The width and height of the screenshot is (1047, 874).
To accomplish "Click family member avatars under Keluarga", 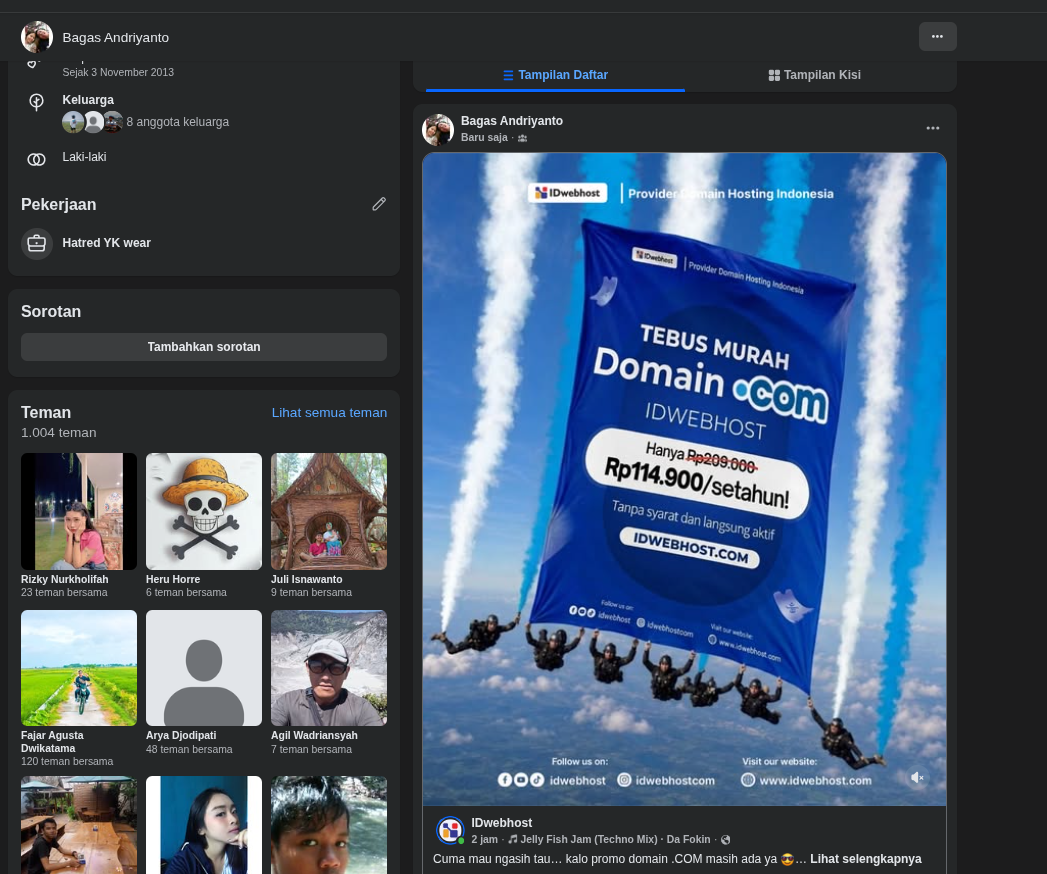I will point(93,122).
